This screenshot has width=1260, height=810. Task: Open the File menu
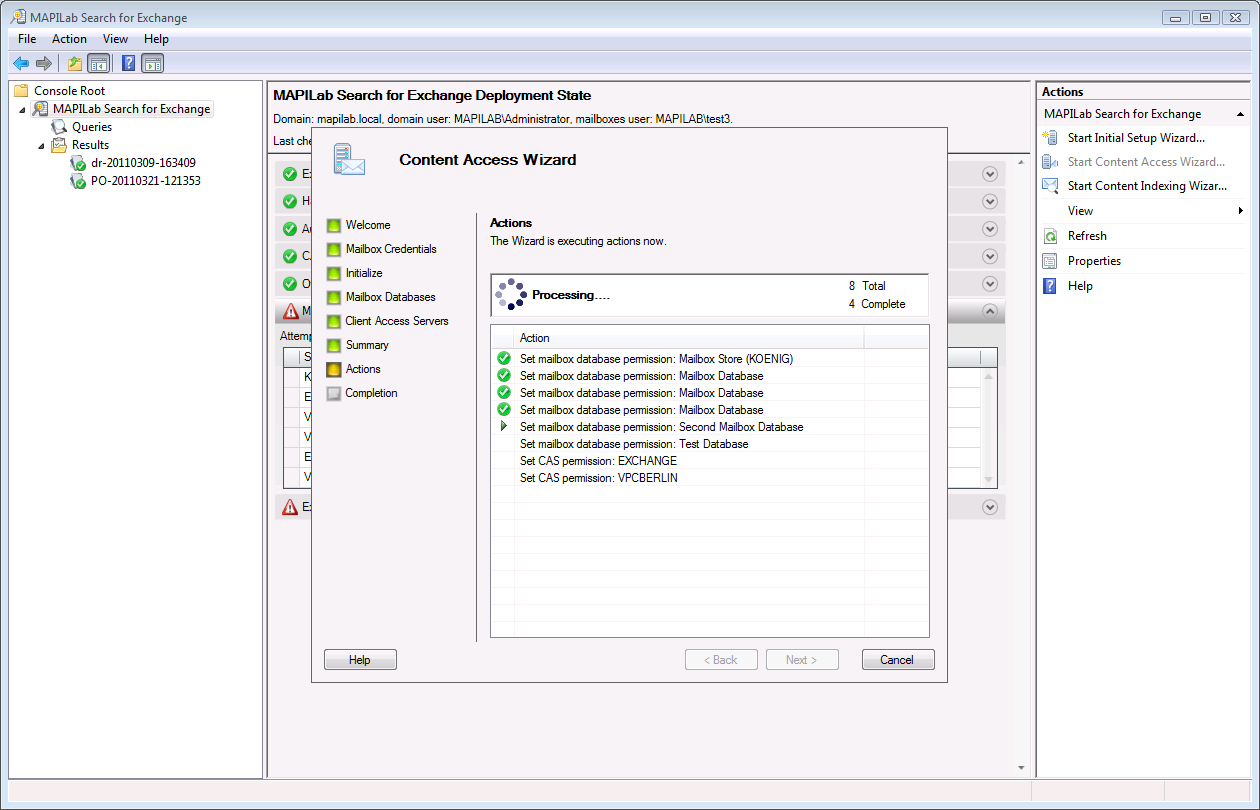27,39
